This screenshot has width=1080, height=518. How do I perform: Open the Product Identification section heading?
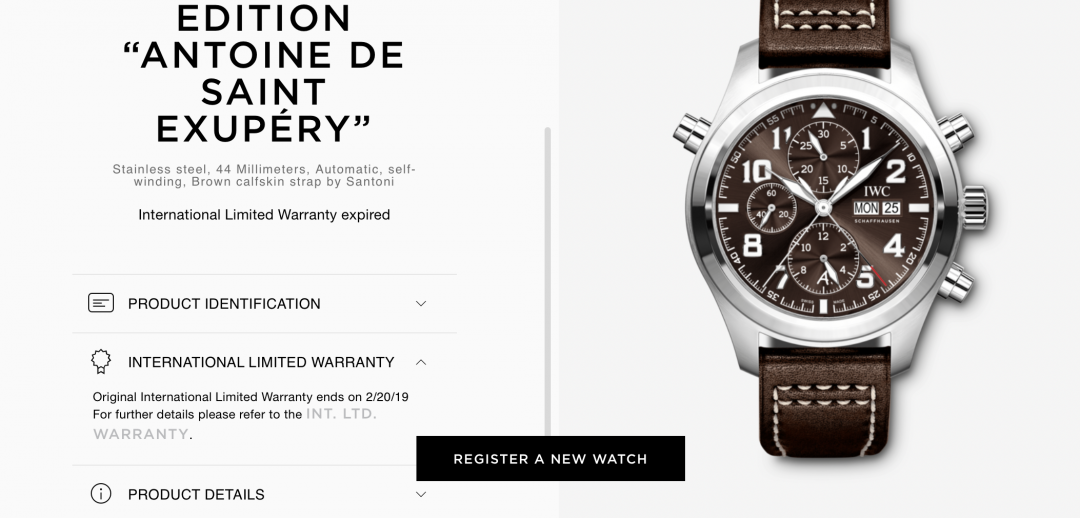click(x=224, y=304)
